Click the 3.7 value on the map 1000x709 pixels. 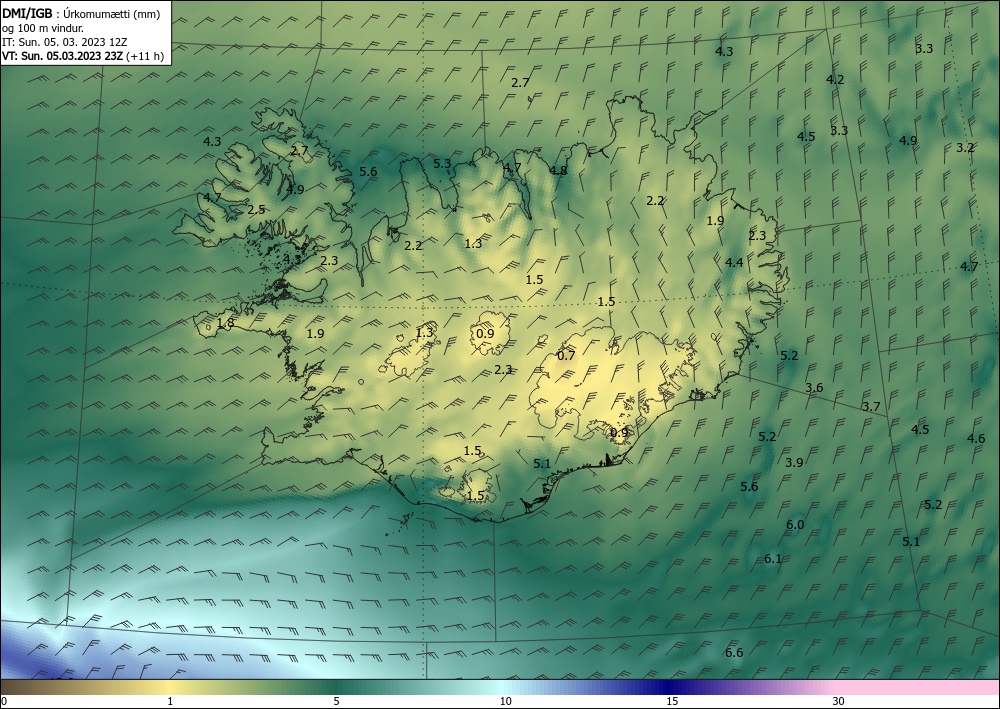[871, 406]
